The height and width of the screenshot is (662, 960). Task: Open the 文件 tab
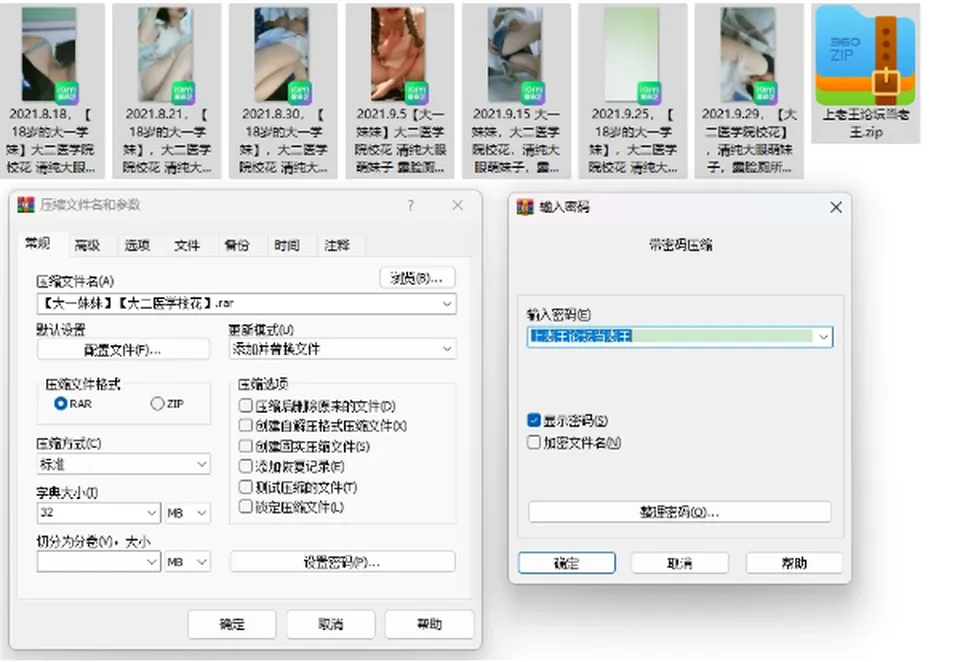(x=187, y=246)
